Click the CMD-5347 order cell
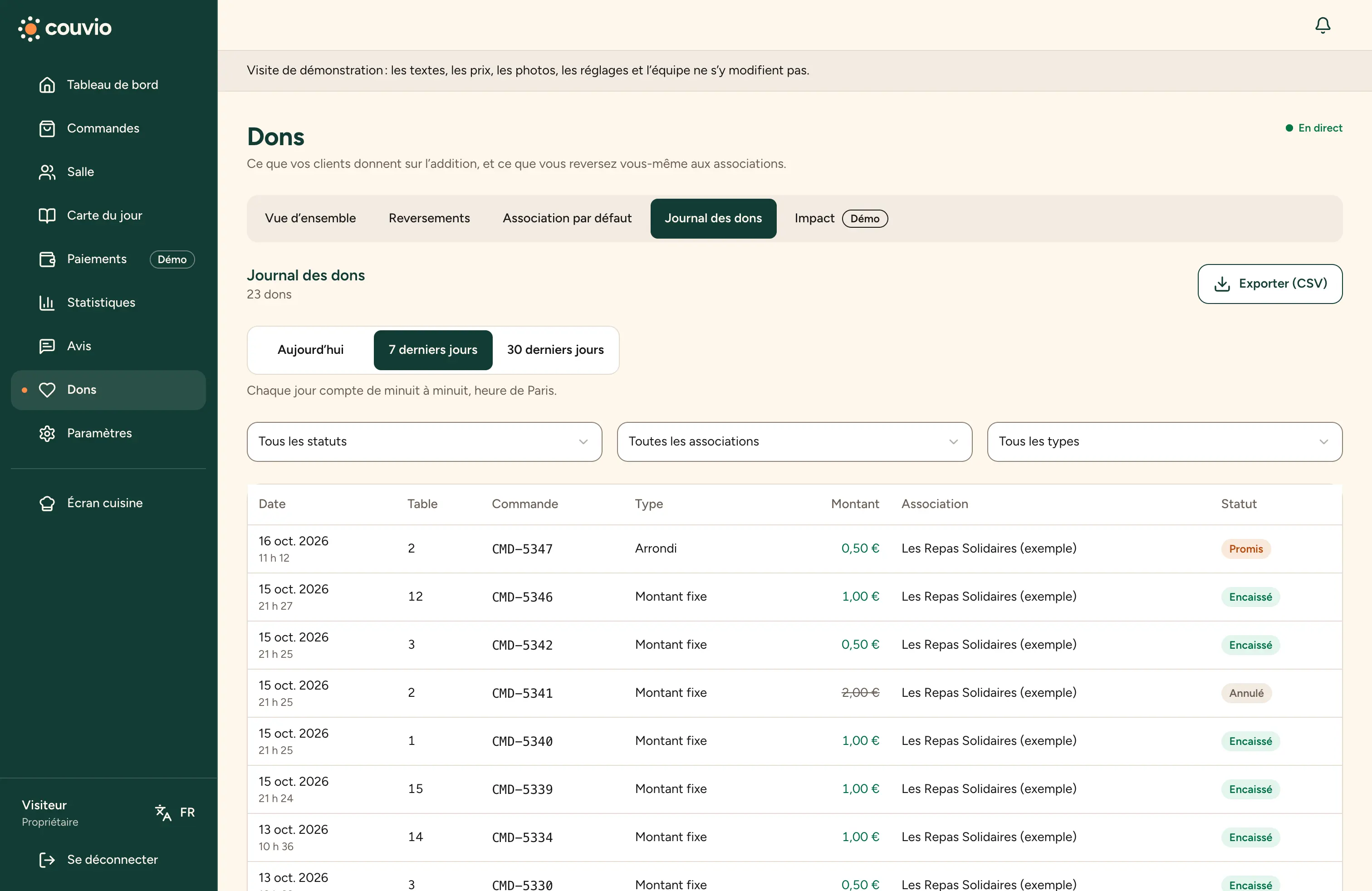 point(522,548)
